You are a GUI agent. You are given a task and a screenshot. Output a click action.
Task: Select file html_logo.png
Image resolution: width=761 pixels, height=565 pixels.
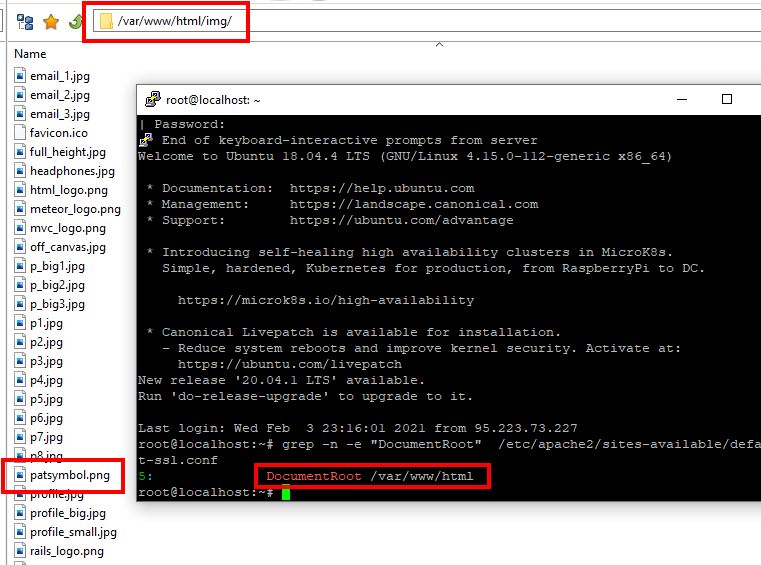tap(69, 190)
